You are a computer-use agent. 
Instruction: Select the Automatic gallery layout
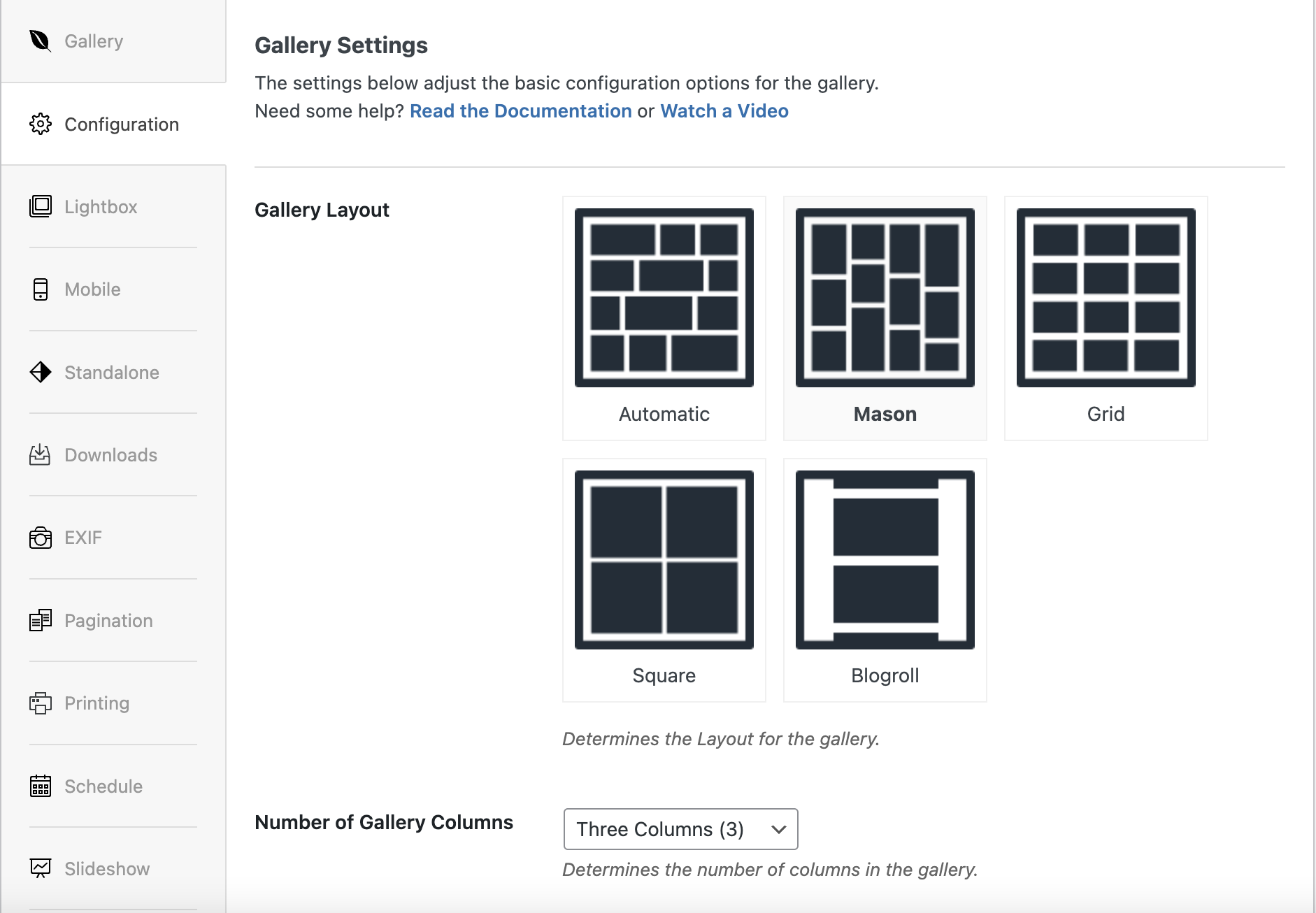[x=664, y=318]
